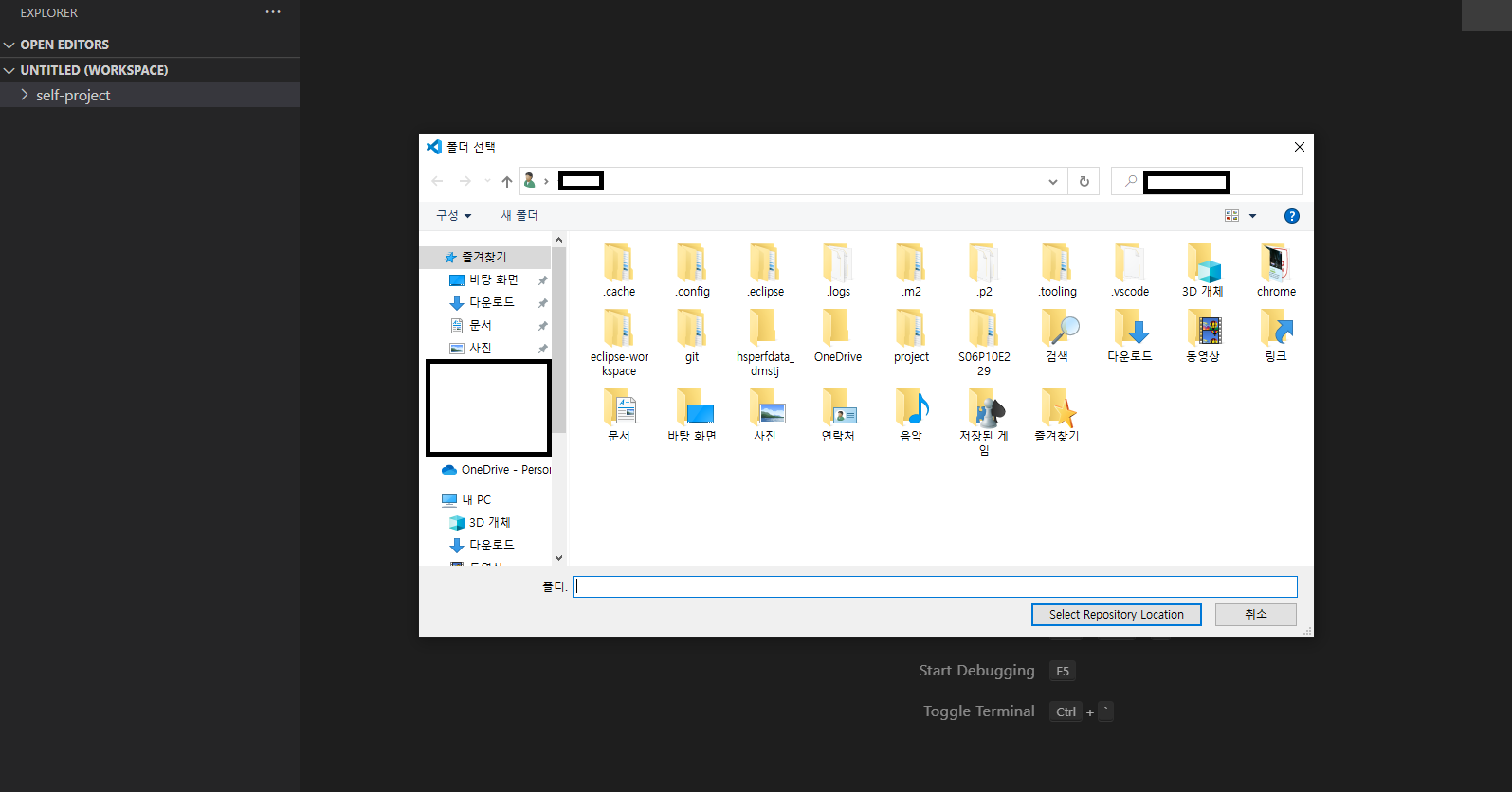Screen dimensions: 1512x792
Task: Select the 저장된 게임 saved games folder
Action: [x=984, y=422]
